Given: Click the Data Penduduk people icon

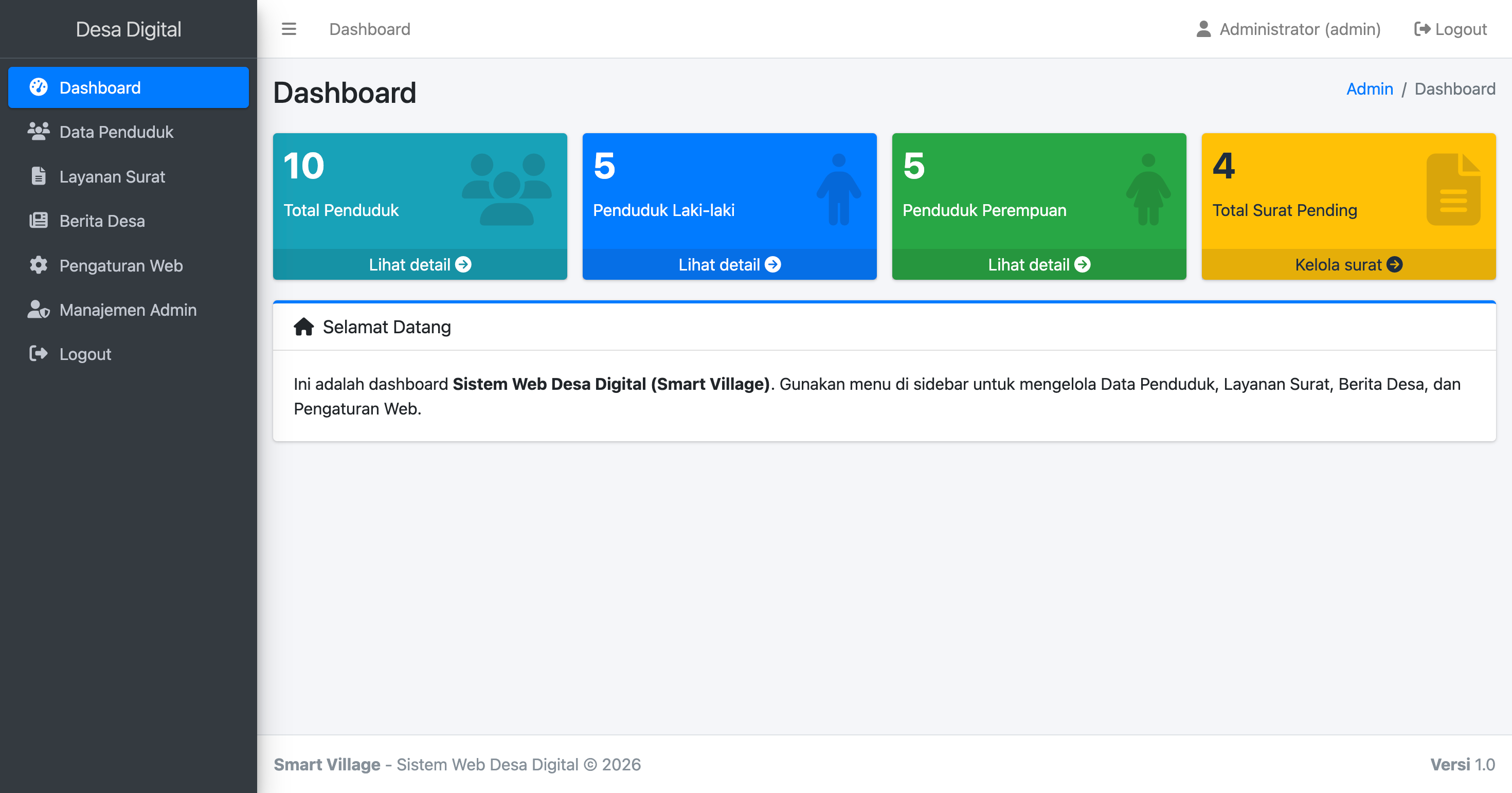Looking at the screenshot, I should [39, 132].
